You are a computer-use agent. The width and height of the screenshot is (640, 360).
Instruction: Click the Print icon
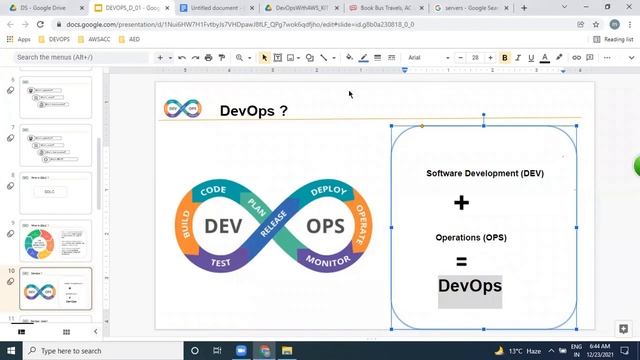(x=209, y=58)
